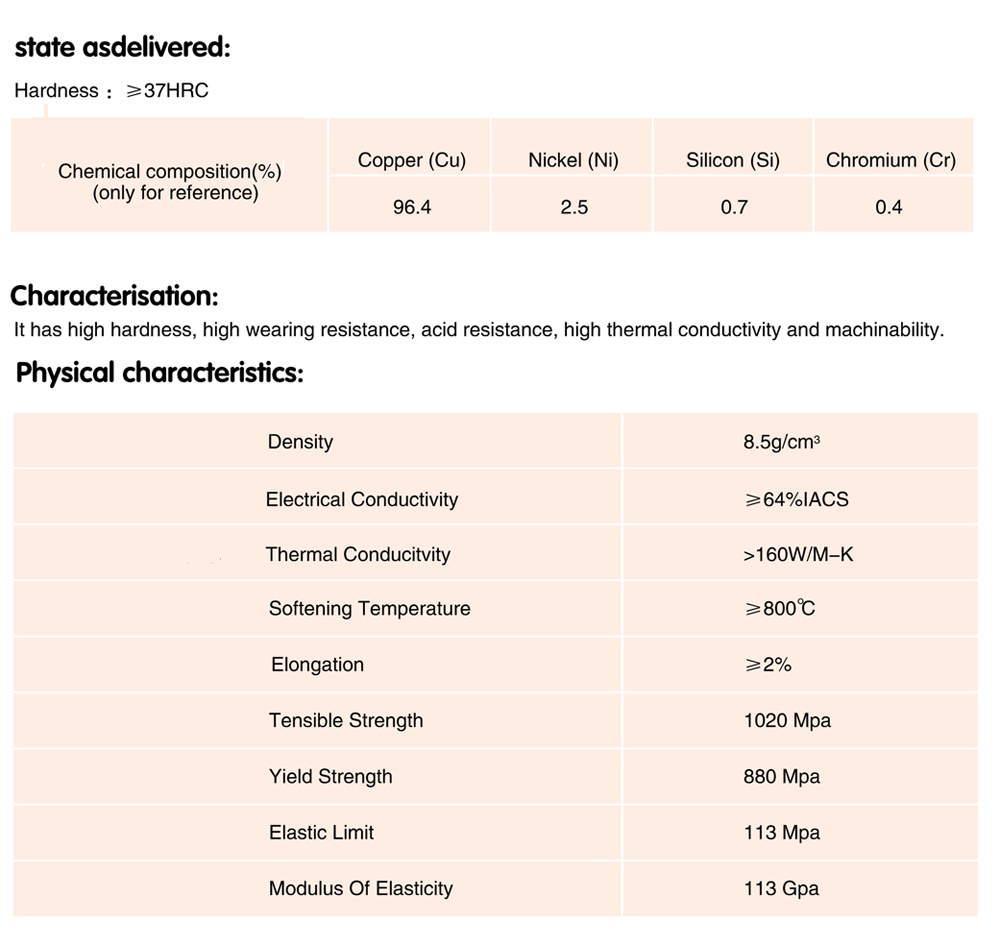Click the Physical characteristics heading

tap(160, 373)
